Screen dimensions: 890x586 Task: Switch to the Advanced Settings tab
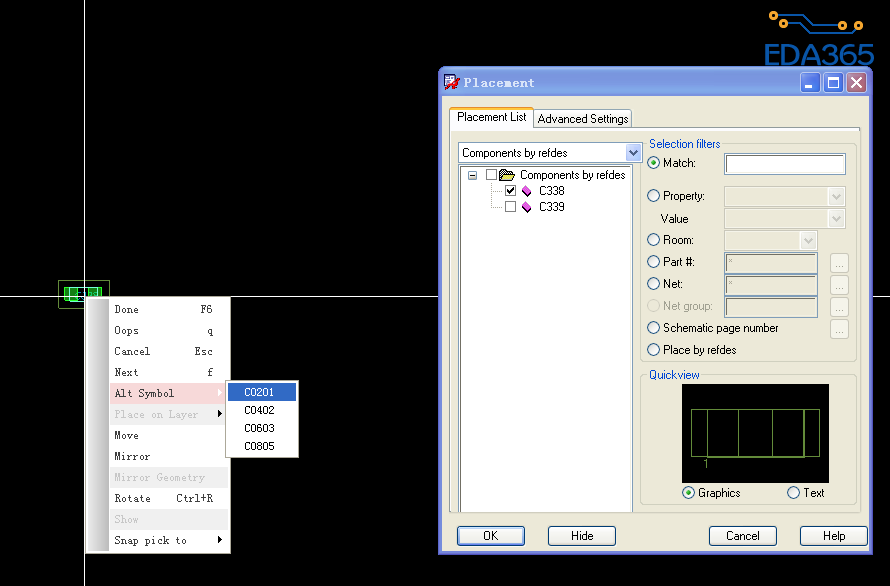583,119
